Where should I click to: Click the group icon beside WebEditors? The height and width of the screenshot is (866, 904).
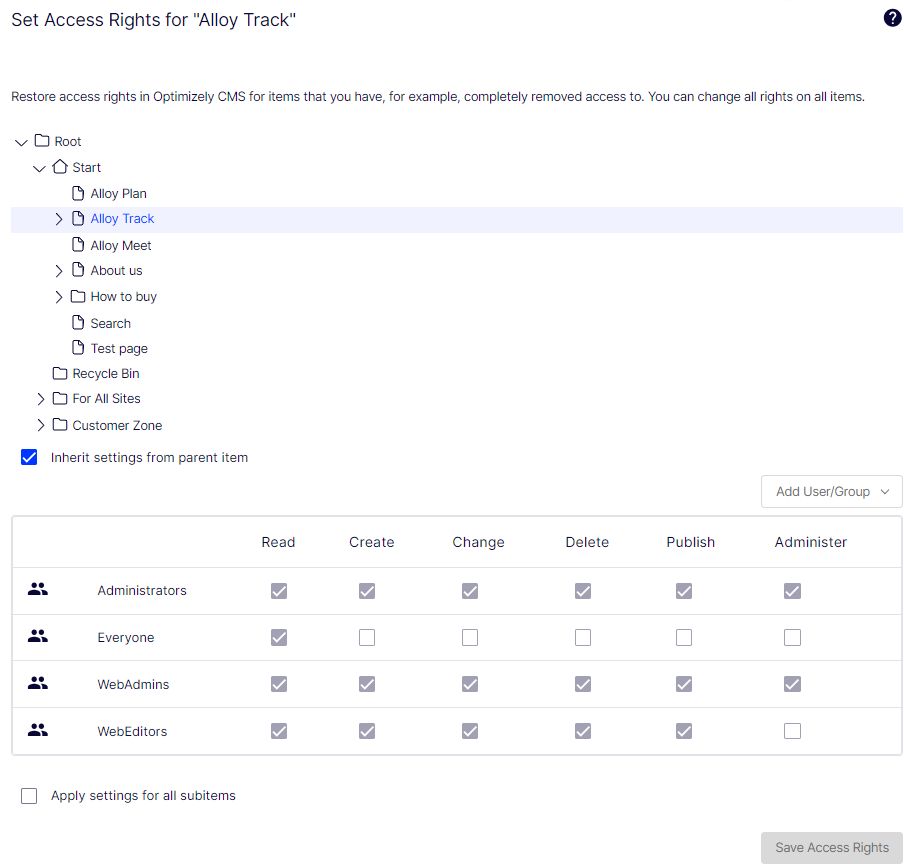coord(37,731)
